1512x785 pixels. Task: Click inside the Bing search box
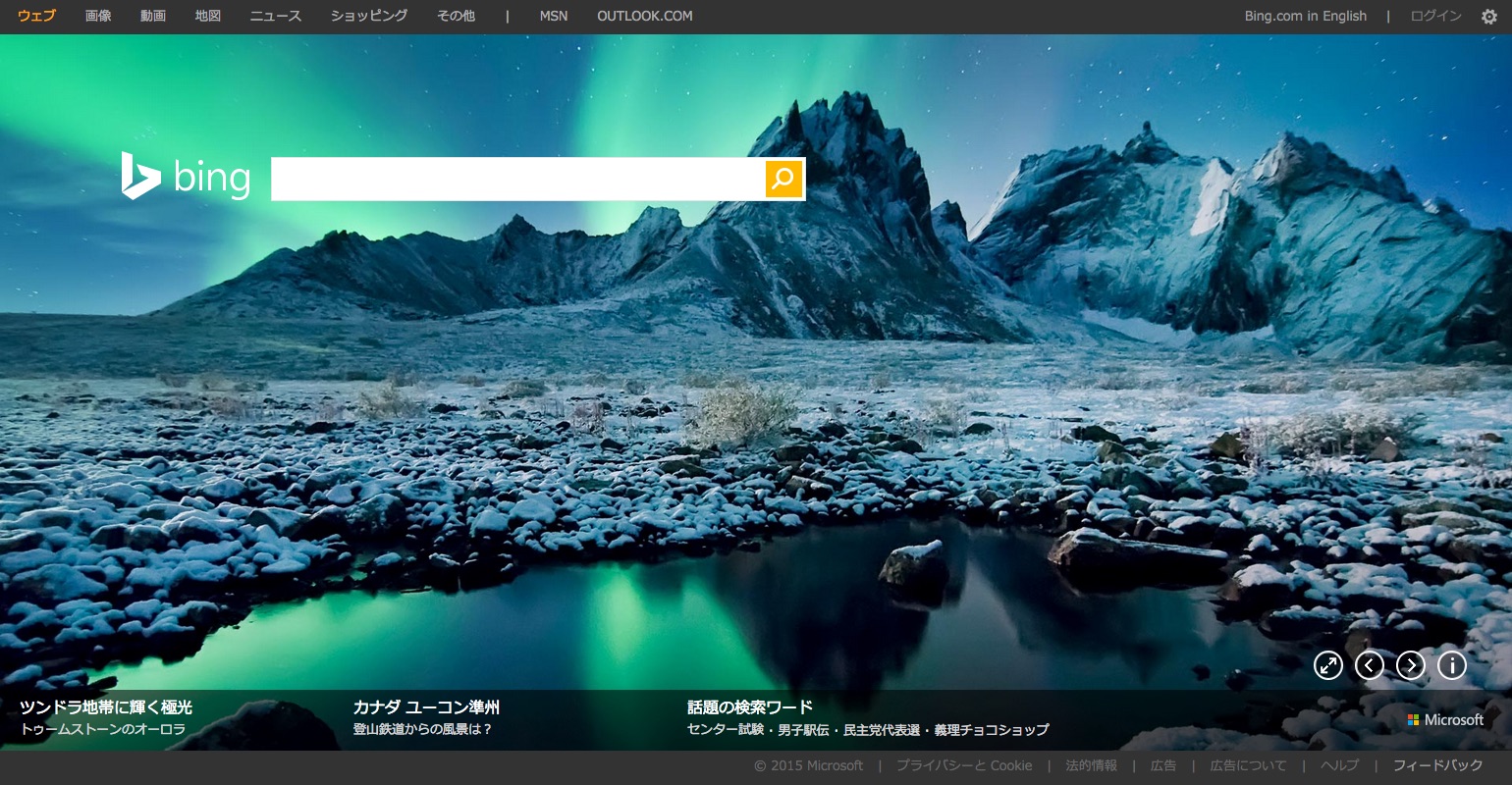[x=517, y=179]
